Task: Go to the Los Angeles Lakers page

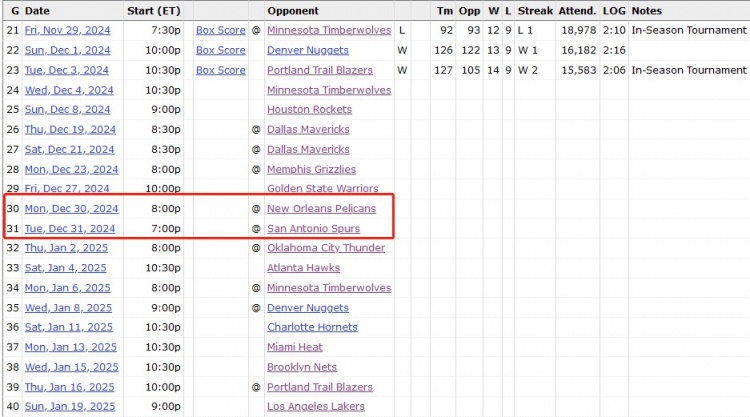Action: pos(315,407)
